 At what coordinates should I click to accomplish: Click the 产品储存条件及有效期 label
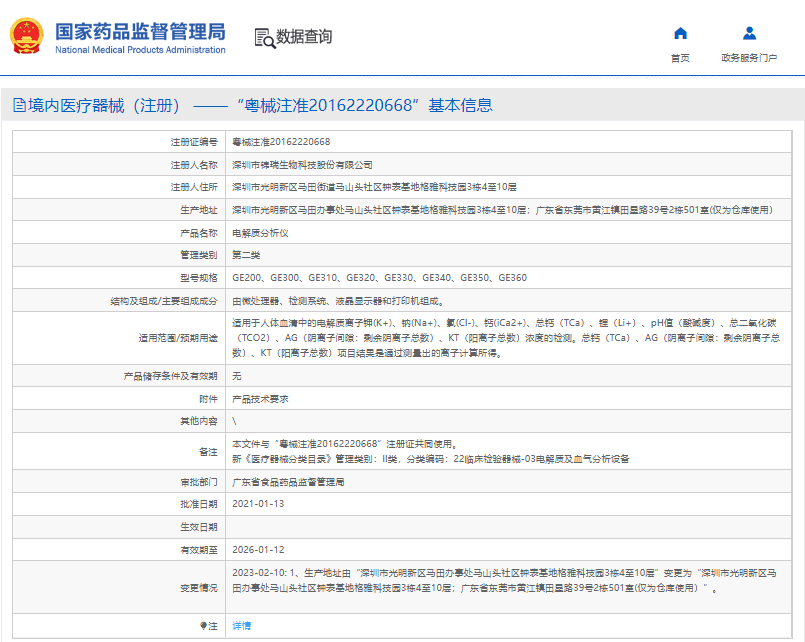[170, 376]
